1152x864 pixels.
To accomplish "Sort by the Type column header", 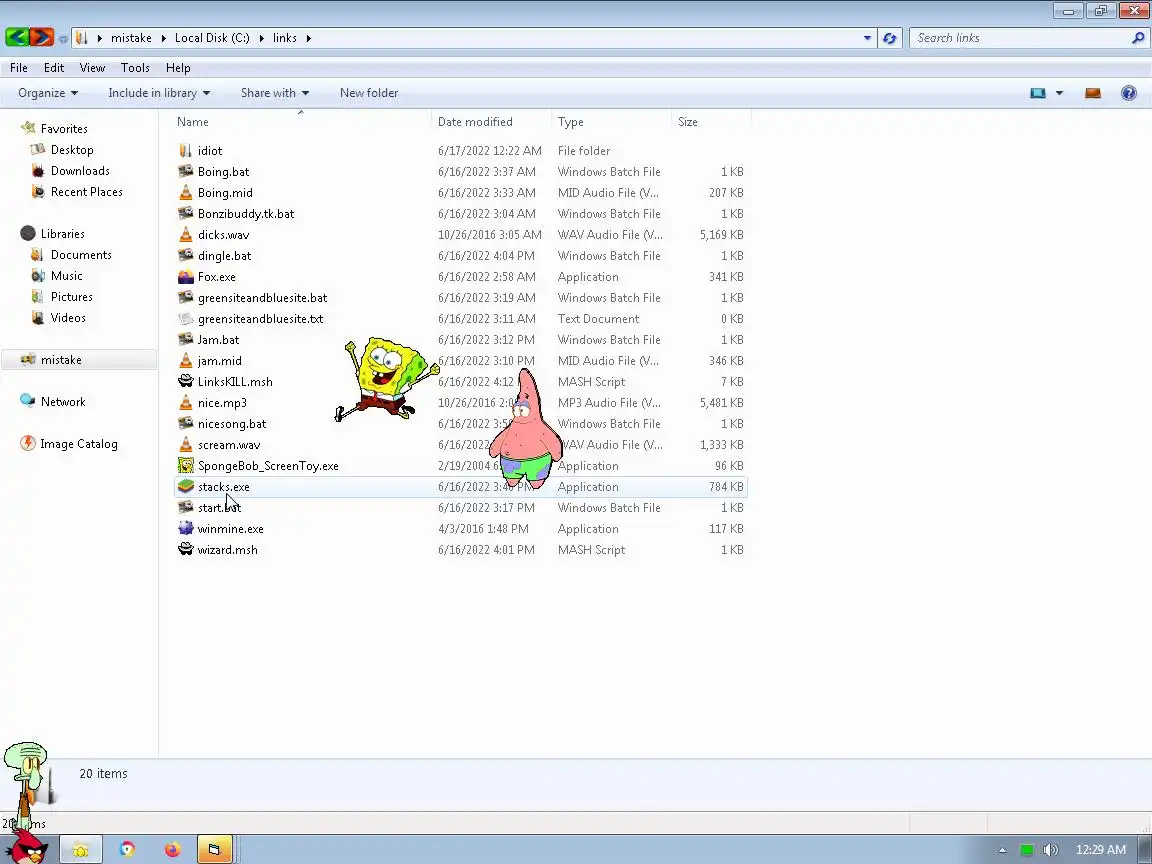I will [611, 122].
